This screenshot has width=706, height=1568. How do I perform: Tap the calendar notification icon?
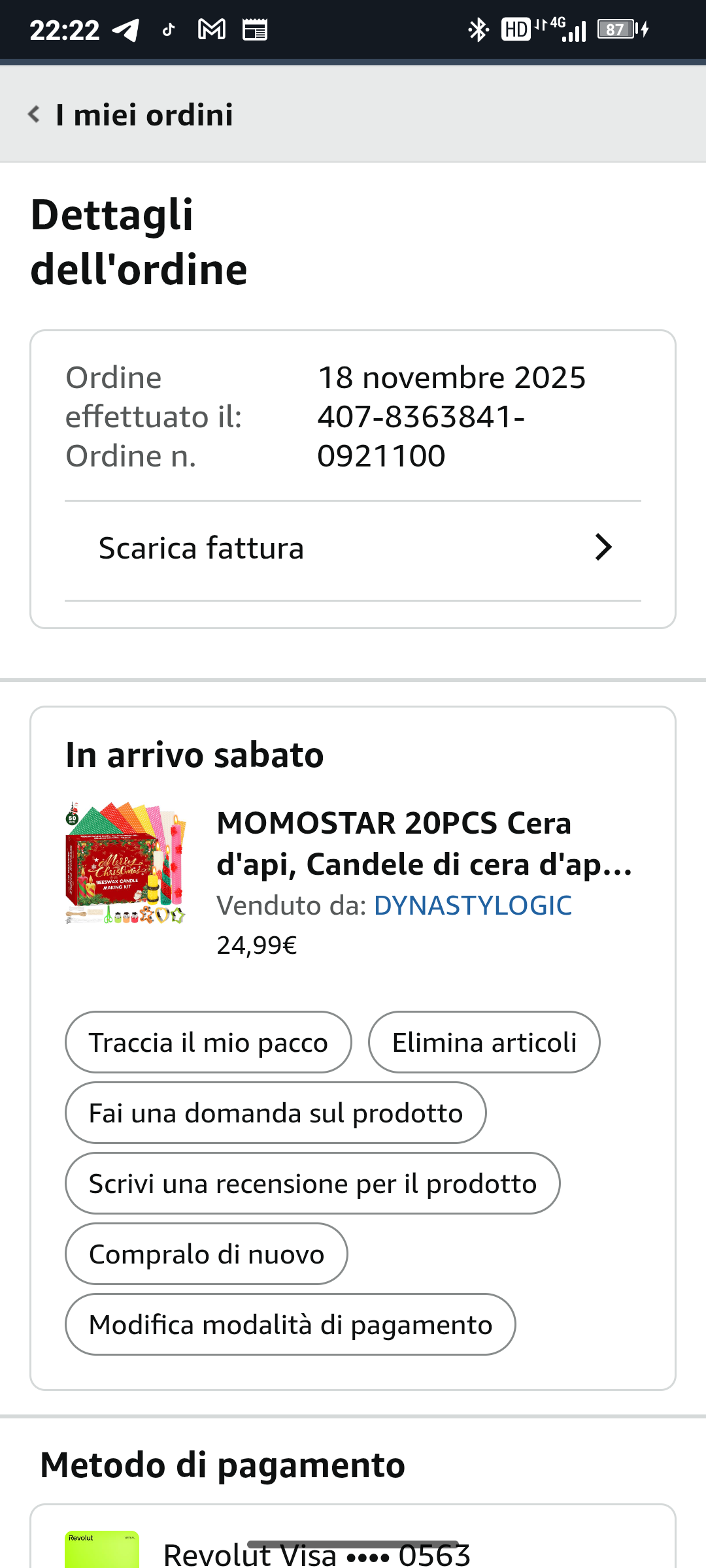point(254,30)
